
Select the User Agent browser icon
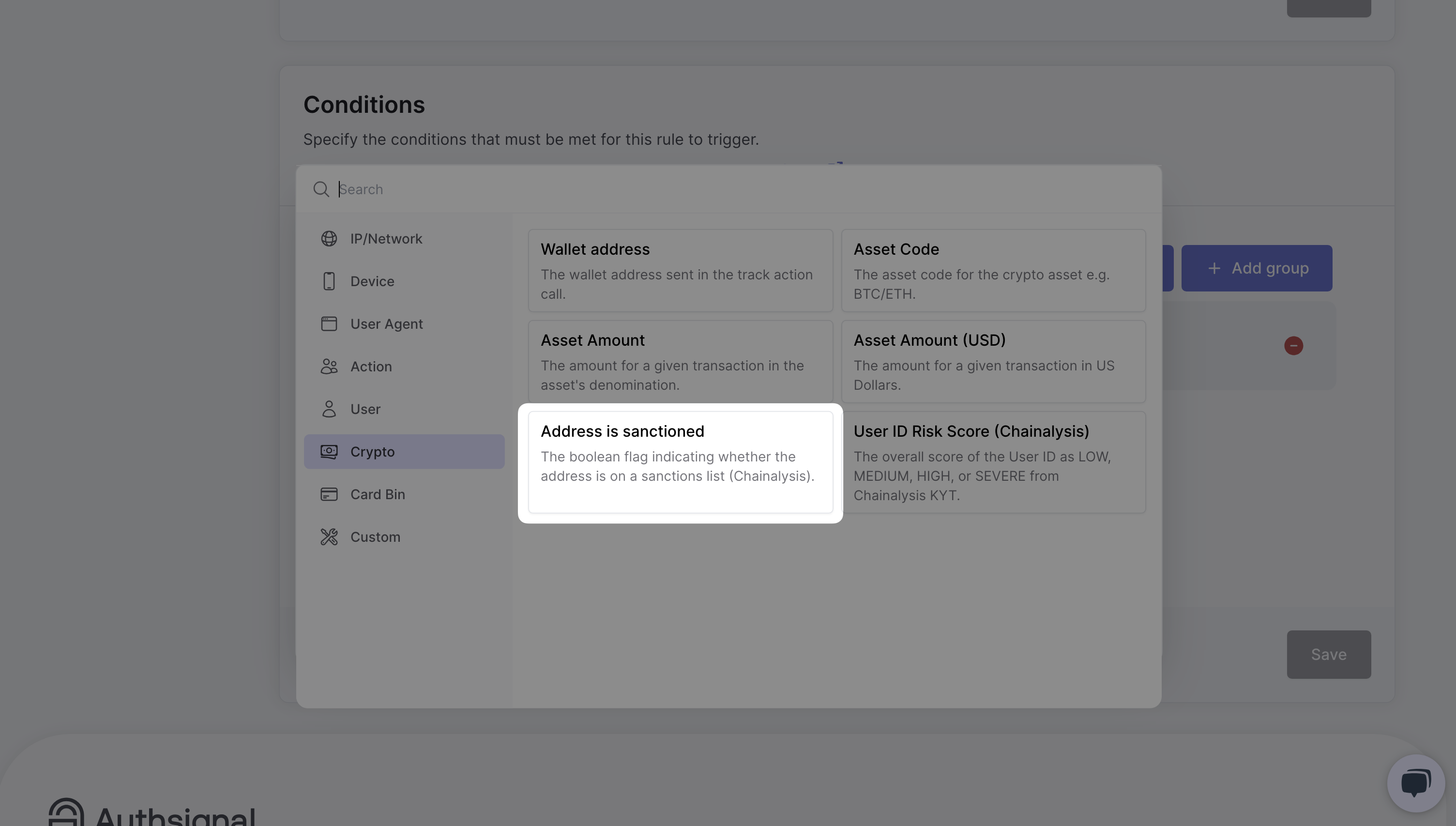pyautogui.click(x=329, y=323)
